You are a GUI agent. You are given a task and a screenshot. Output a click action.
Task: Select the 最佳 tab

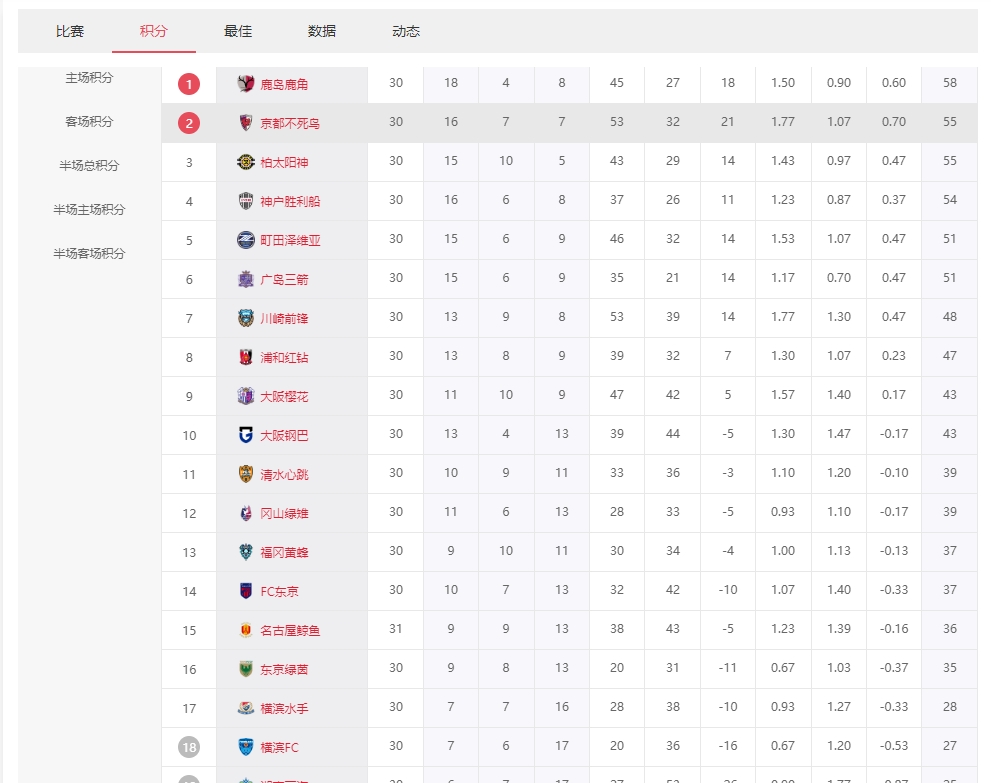coord(238,31)
